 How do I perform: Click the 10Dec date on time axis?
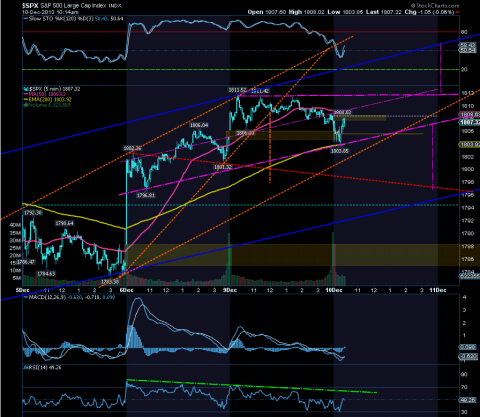coord(334,290)
